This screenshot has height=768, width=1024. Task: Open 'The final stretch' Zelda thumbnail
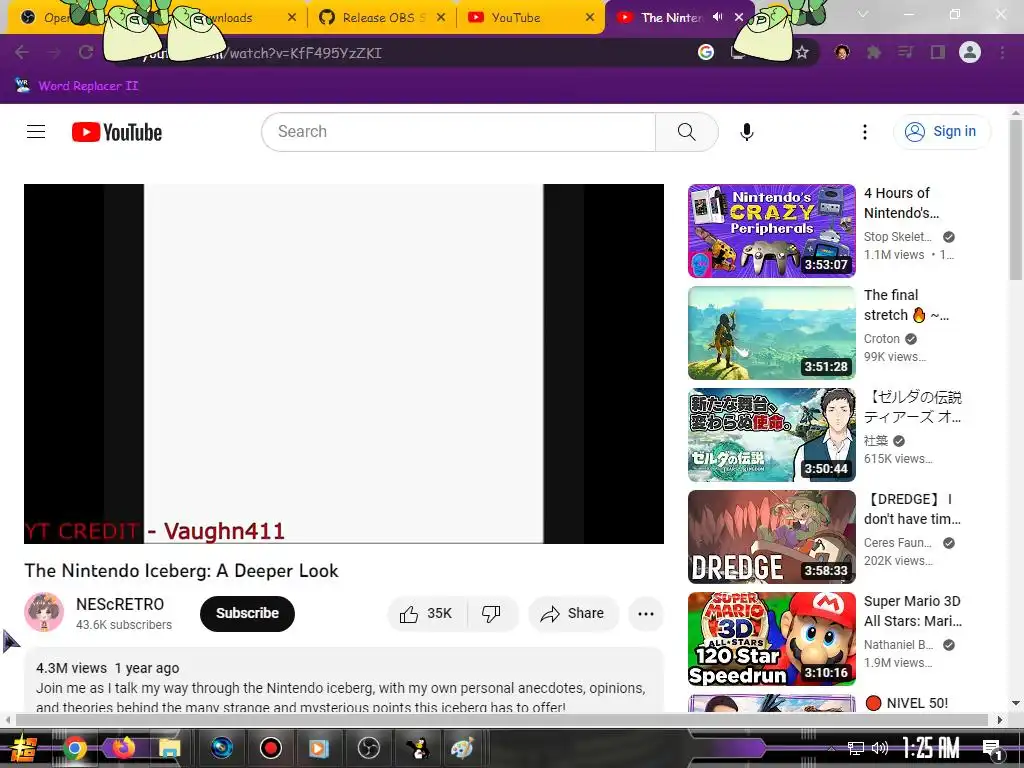[771, 333]
